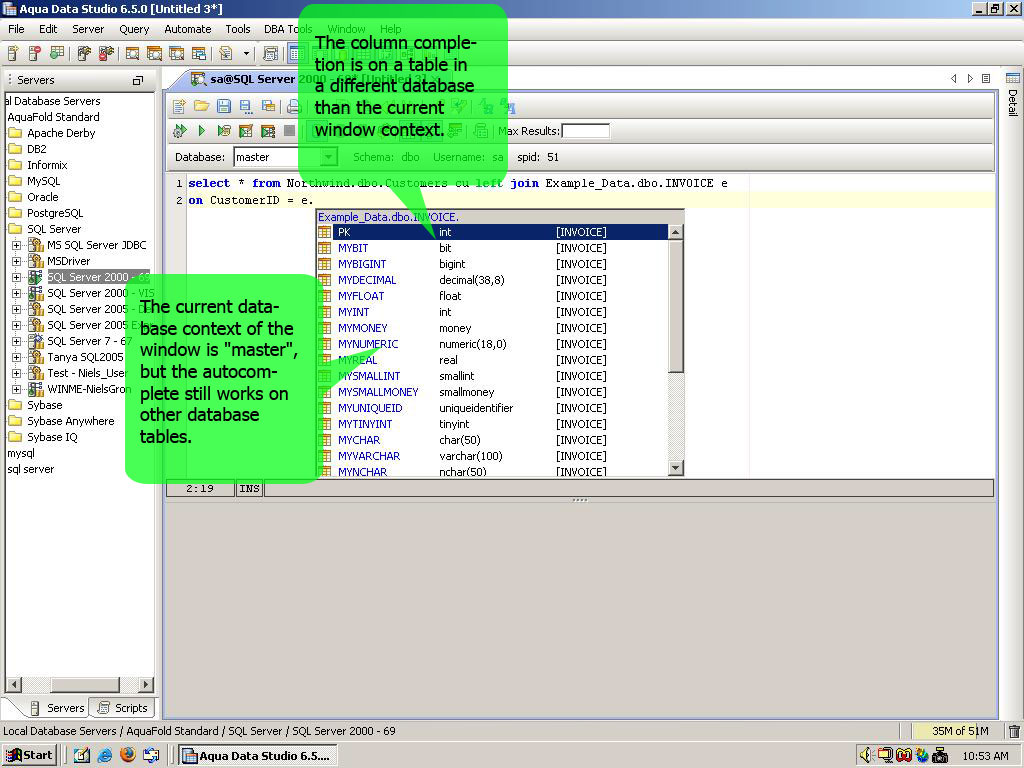
Task: Click the Open file folder icon in query toolbar
Action: pos(202,106)
